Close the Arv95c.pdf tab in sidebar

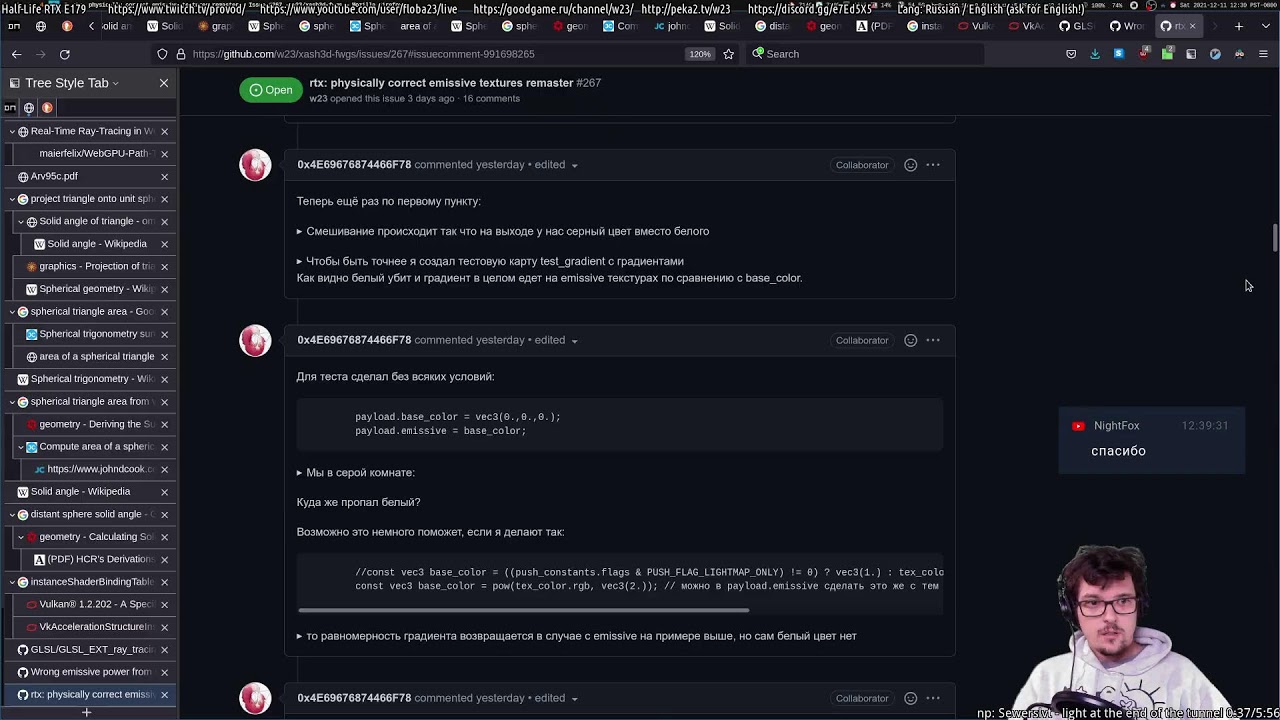[164, 176]
